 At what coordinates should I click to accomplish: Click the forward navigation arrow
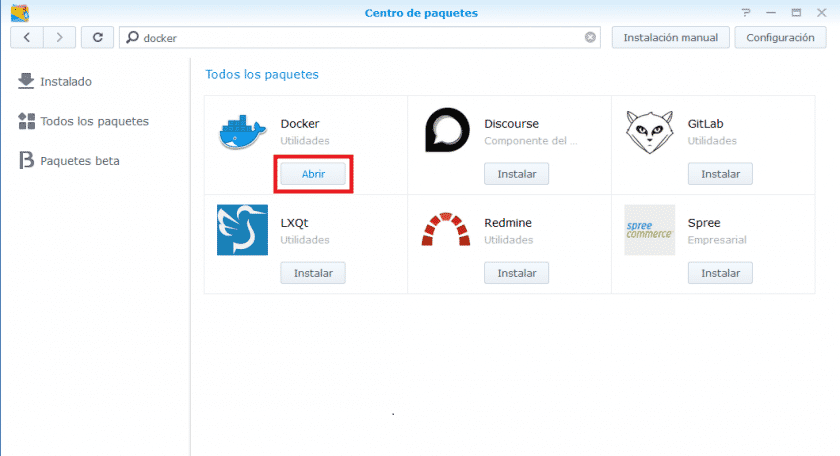coord(59,38)
